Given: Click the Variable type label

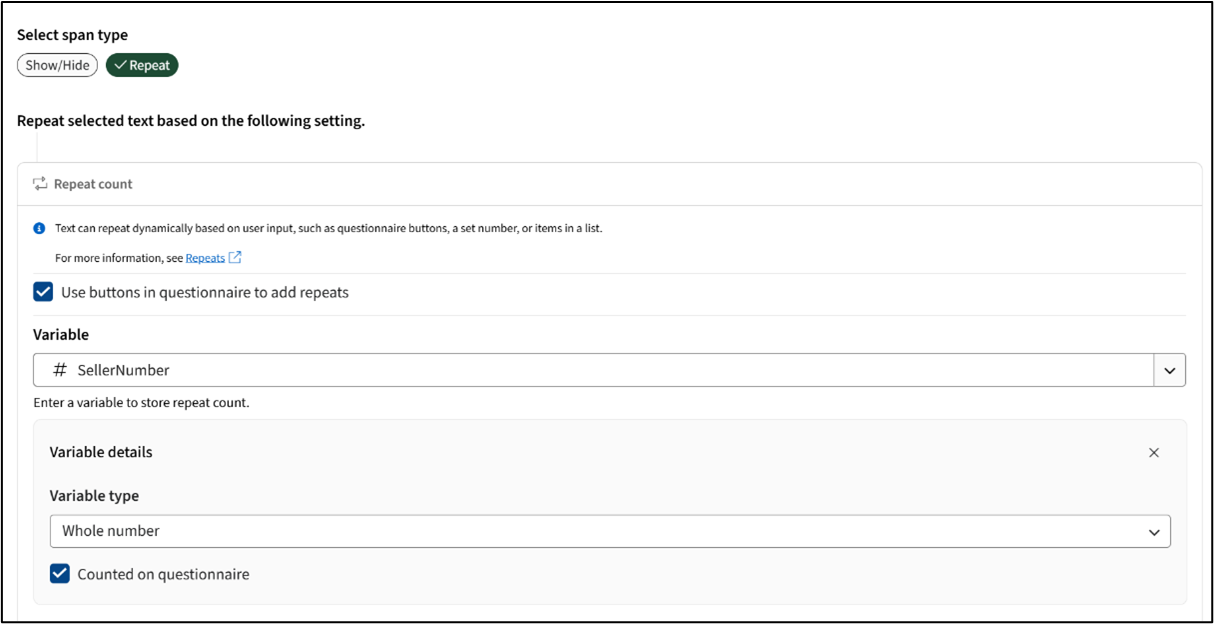Looking at the screenshot, I should 94,495.
